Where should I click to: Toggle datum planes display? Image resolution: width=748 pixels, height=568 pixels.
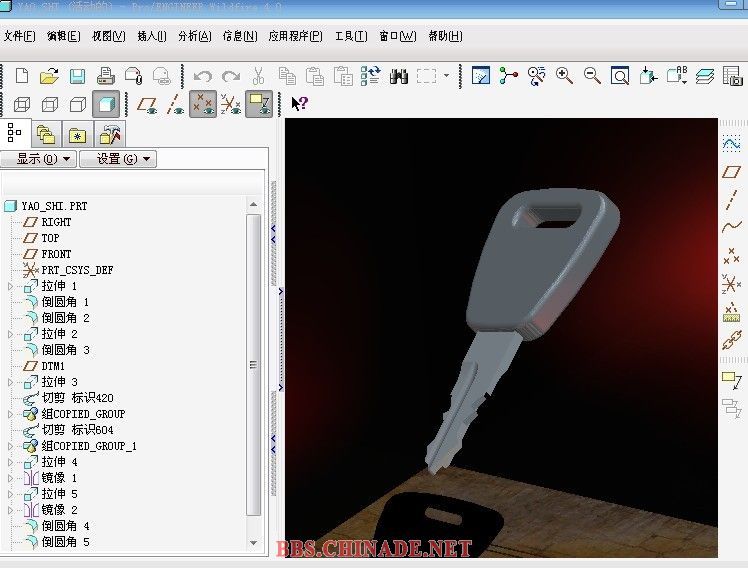(148, 104)
